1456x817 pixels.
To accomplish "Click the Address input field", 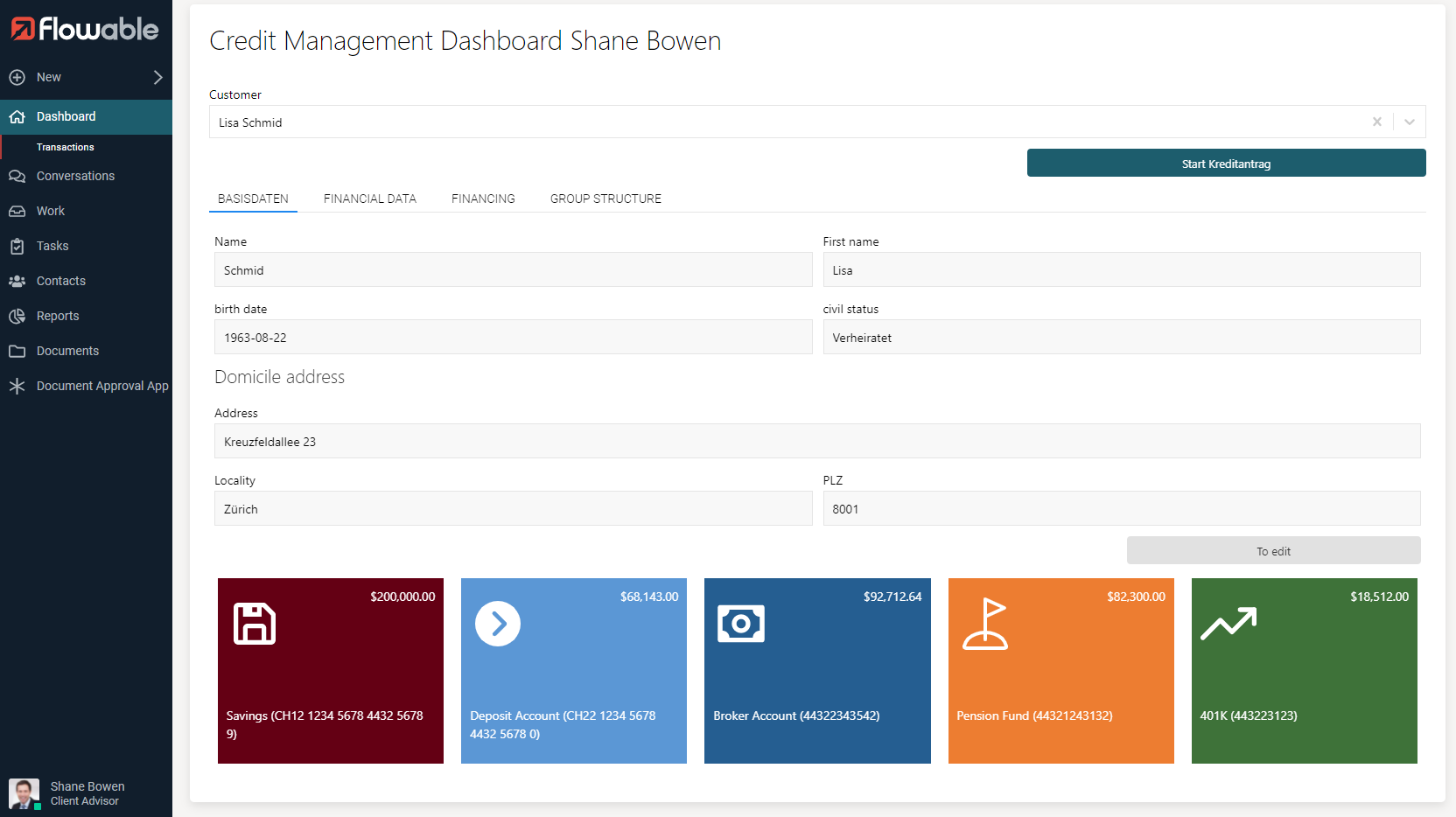I will [x=817, y=441].
